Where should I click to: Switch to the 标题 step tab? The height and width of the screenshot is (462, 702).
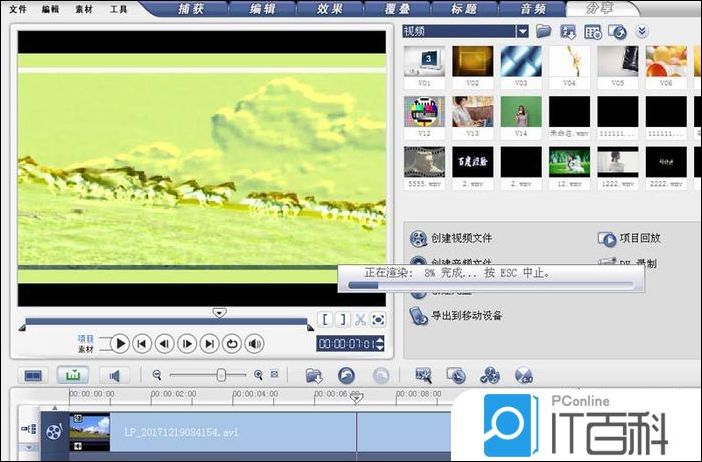(x=464, y=9)
